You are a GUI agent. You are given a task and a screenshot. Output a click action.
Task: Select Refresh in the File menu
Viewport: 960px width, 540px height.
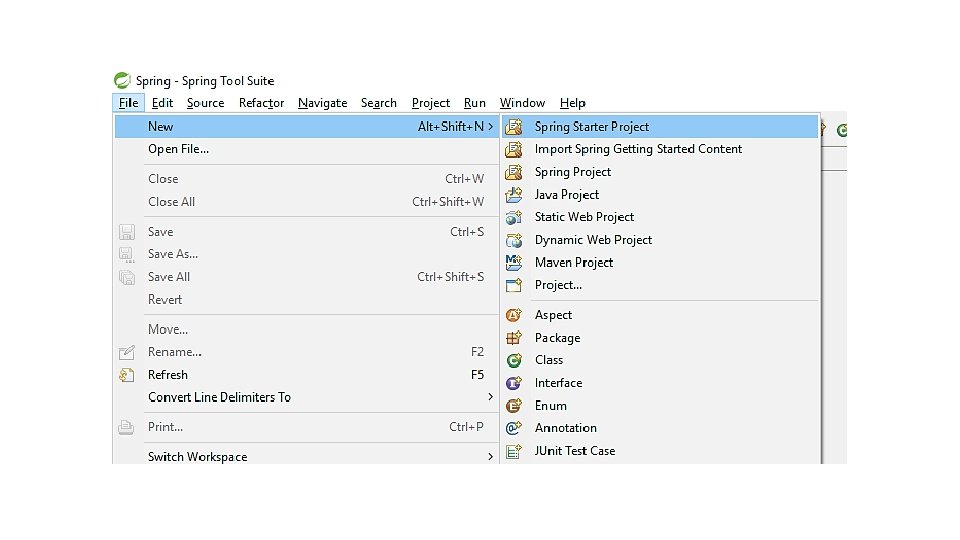tap(307, 375)
